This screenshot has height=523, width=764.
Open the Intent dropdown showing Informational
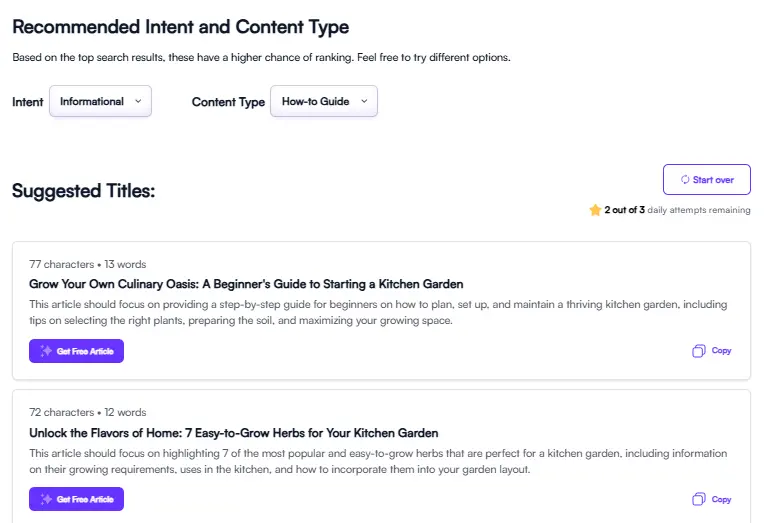tap(92, 101)
